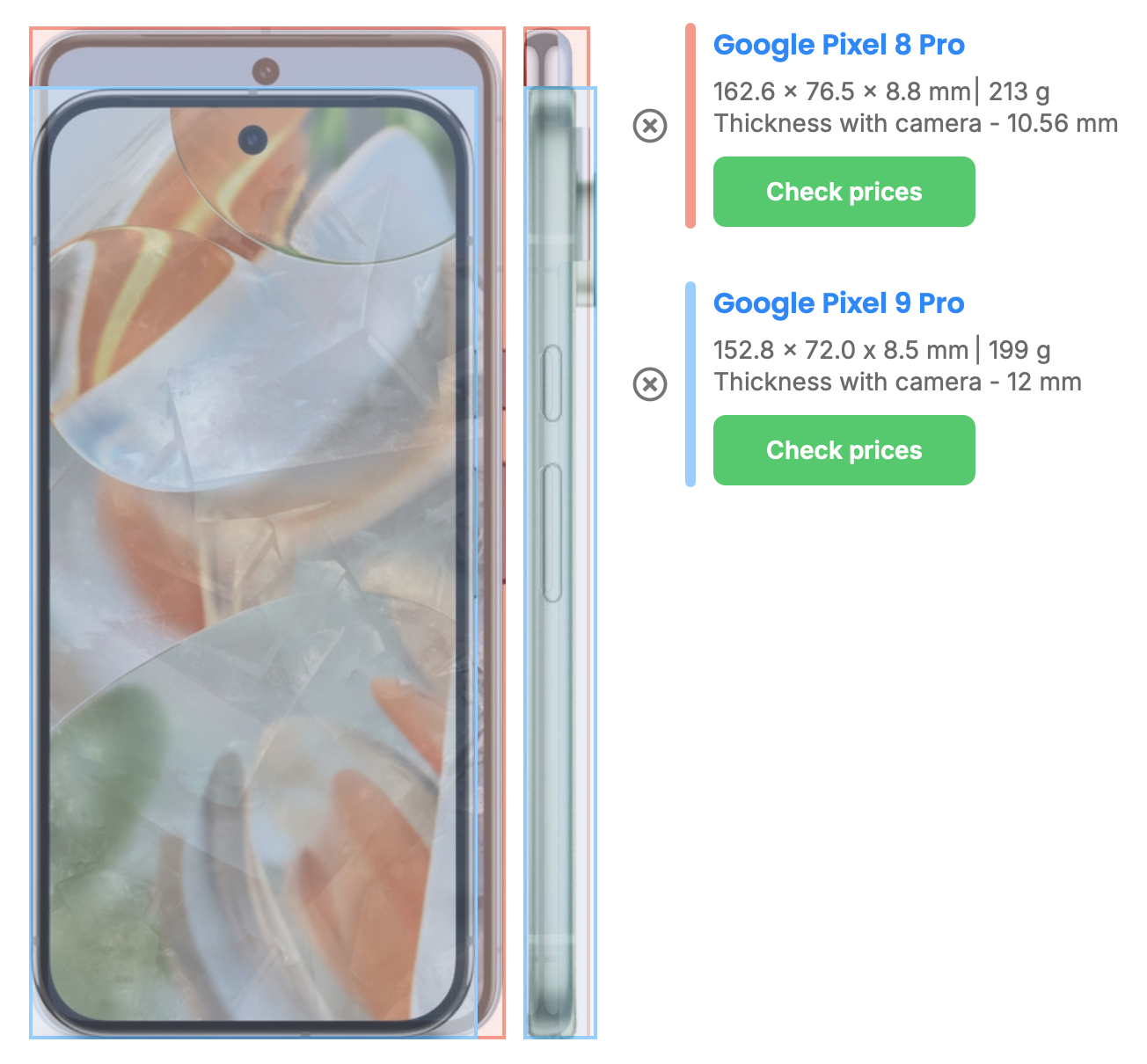Remove Google Pixel 9 Pro from comparison
The width and height of the screenshot is (1147, 1064).
tap(650, 384)
